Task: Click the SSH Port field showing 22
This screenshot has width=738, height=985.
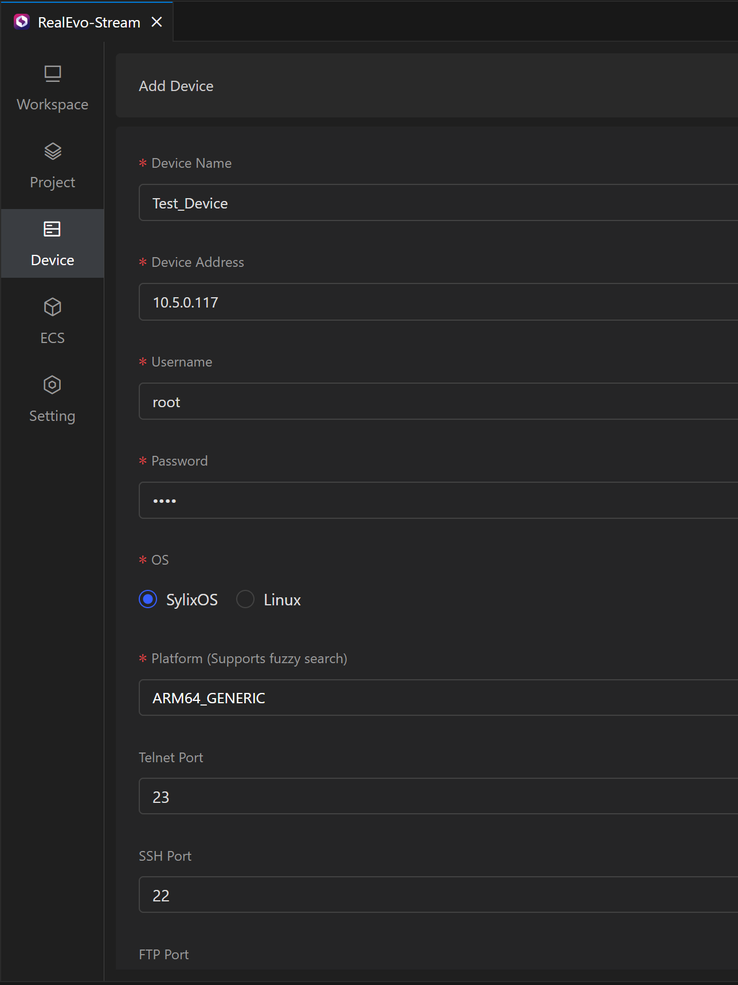Action: [438, 895]
